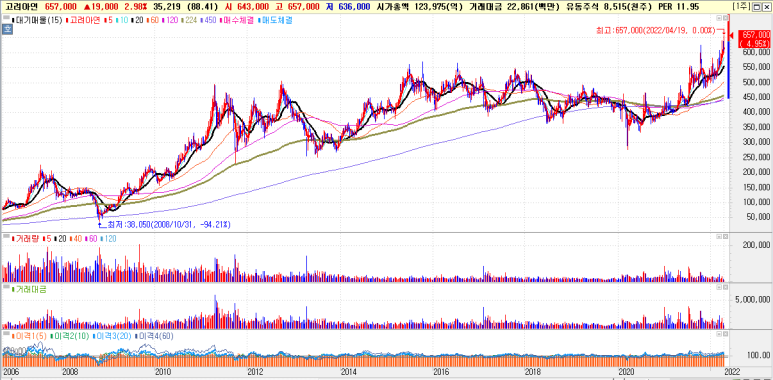Select the 120-period price moving average legend

(170, 20)
